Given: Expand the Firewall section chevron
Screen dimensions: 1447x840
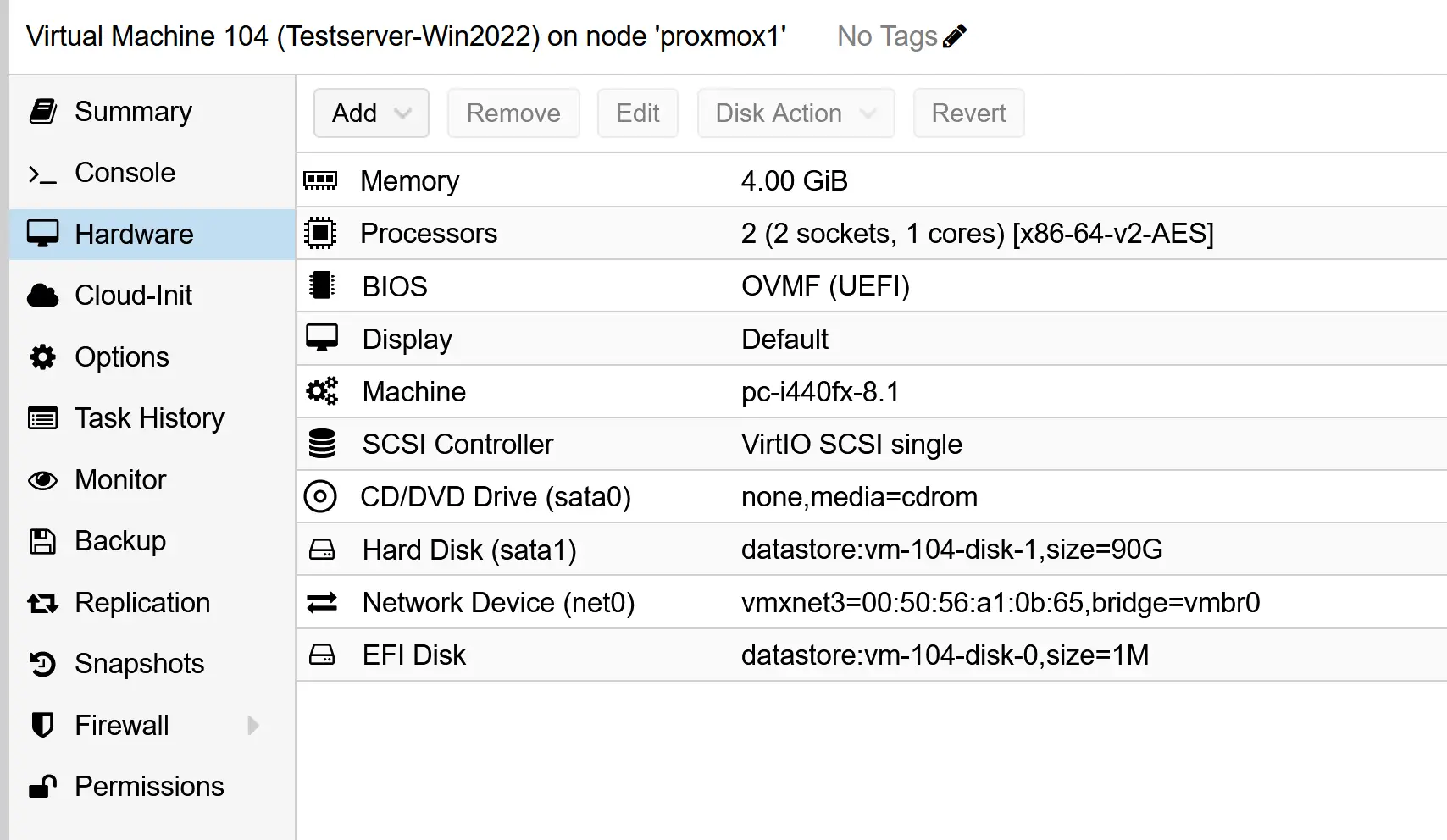Looking at the screenshot, I should click(252, 725).
